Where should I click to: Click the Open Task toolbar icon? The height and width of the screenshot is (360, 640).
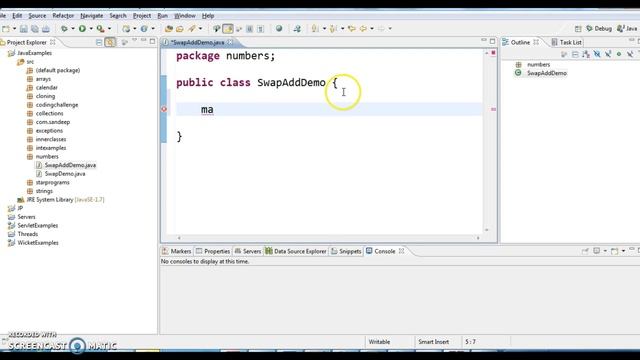point(180,29)
